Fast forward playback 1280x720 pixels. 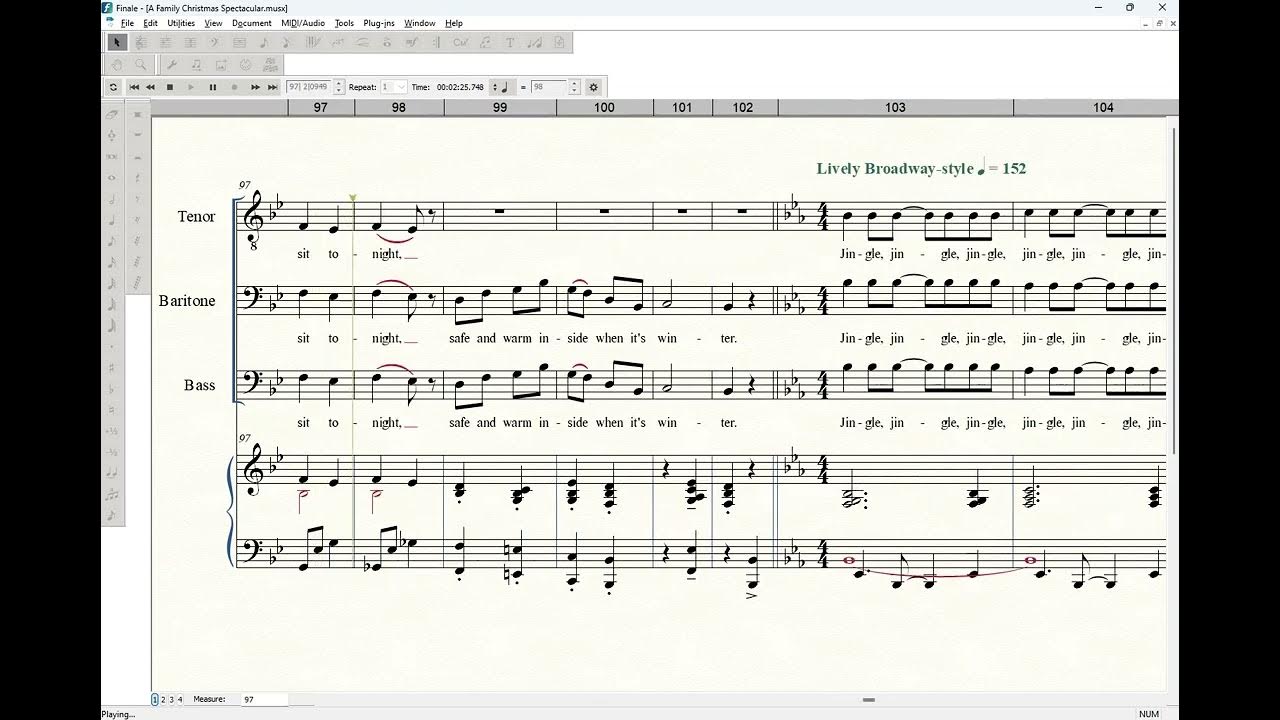(x=255, y=87)
